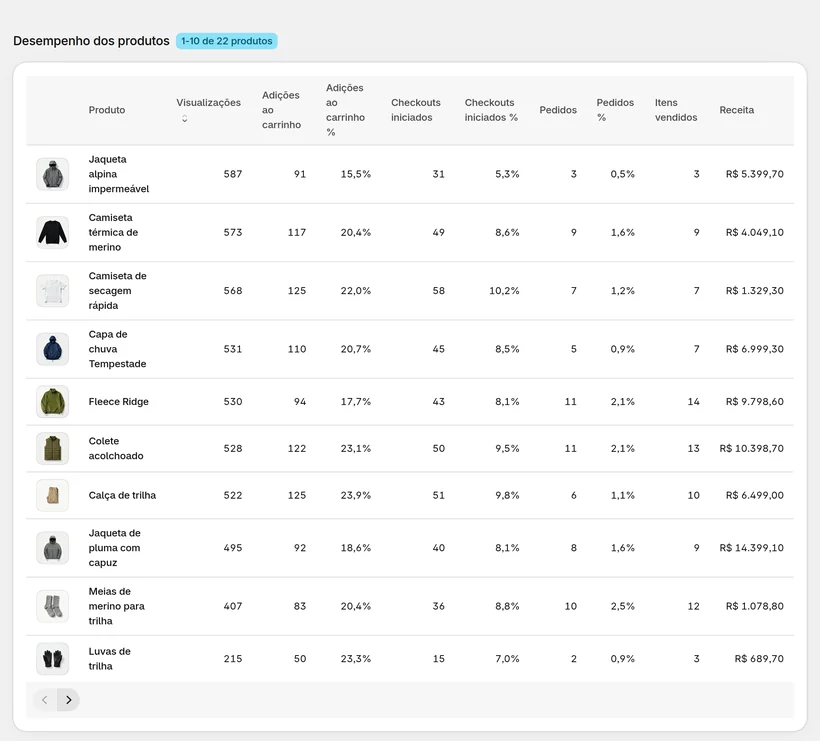Click the Checkouts iniciados % header
The width and height of the screenshot is (820, 741).
click(x=491, y=110)
